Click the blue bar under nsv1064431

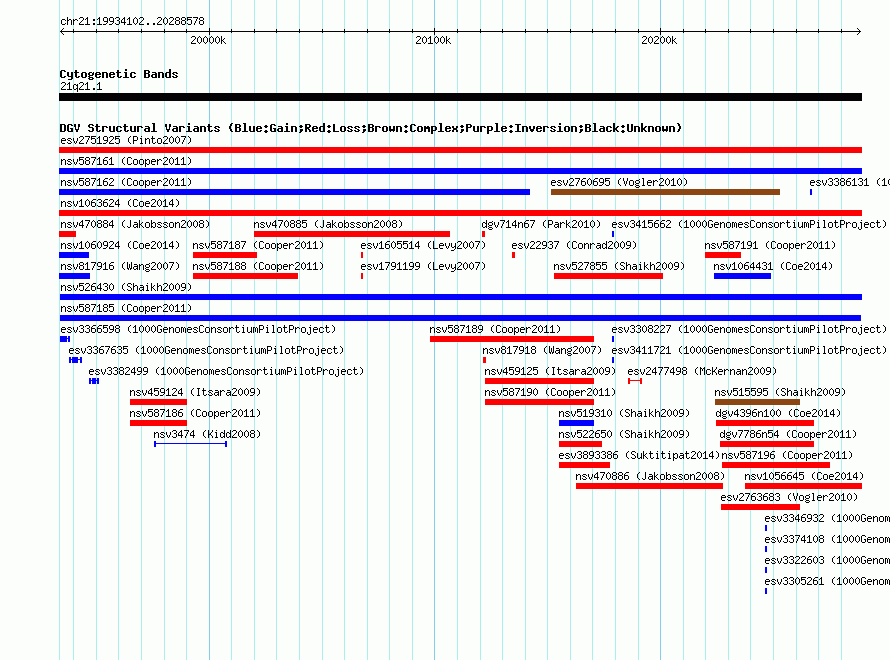742,276
